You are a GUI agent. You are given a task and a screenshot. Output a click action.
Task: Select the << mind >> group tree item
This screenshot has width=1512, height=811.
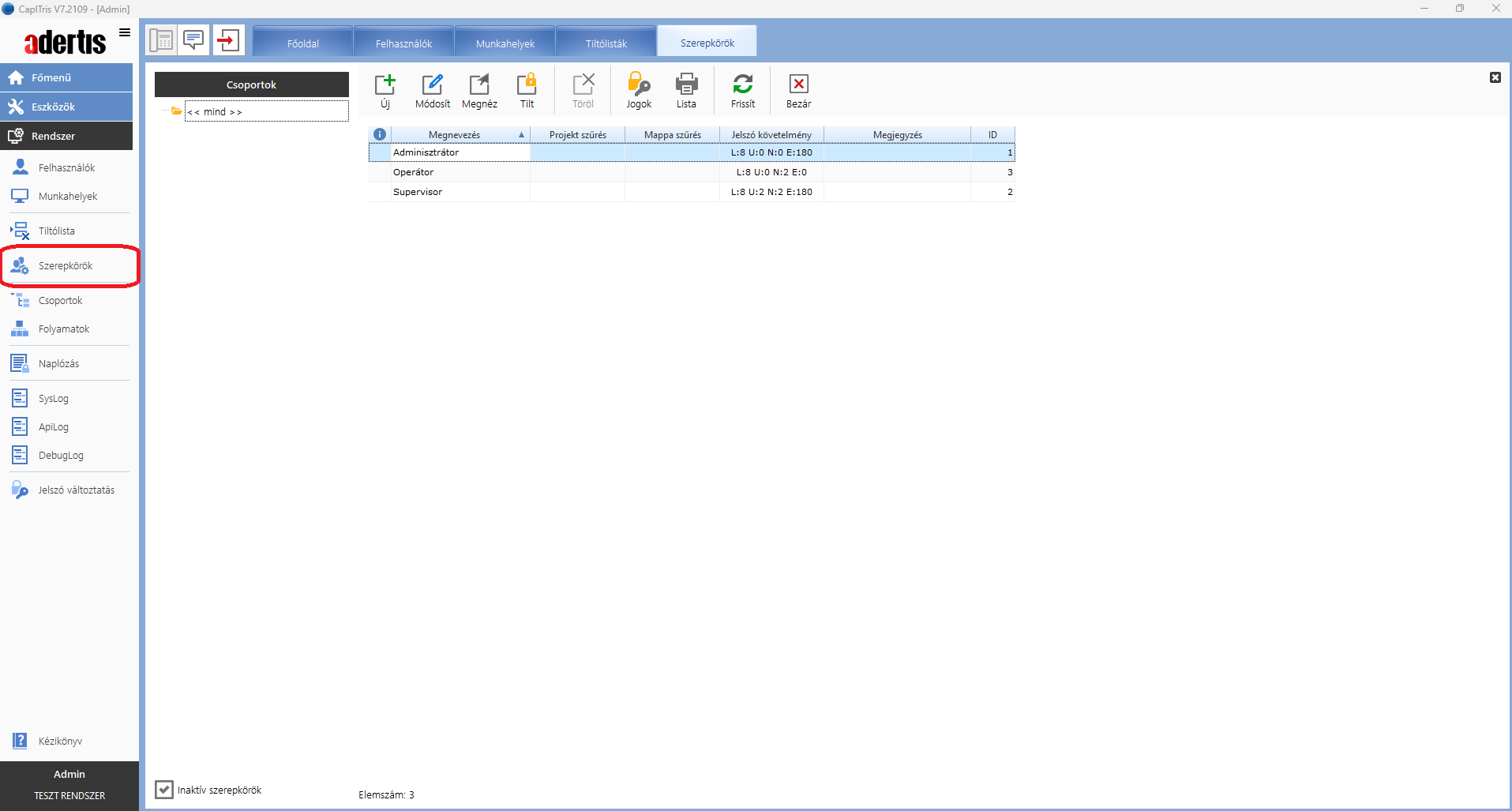pos(215,112)
